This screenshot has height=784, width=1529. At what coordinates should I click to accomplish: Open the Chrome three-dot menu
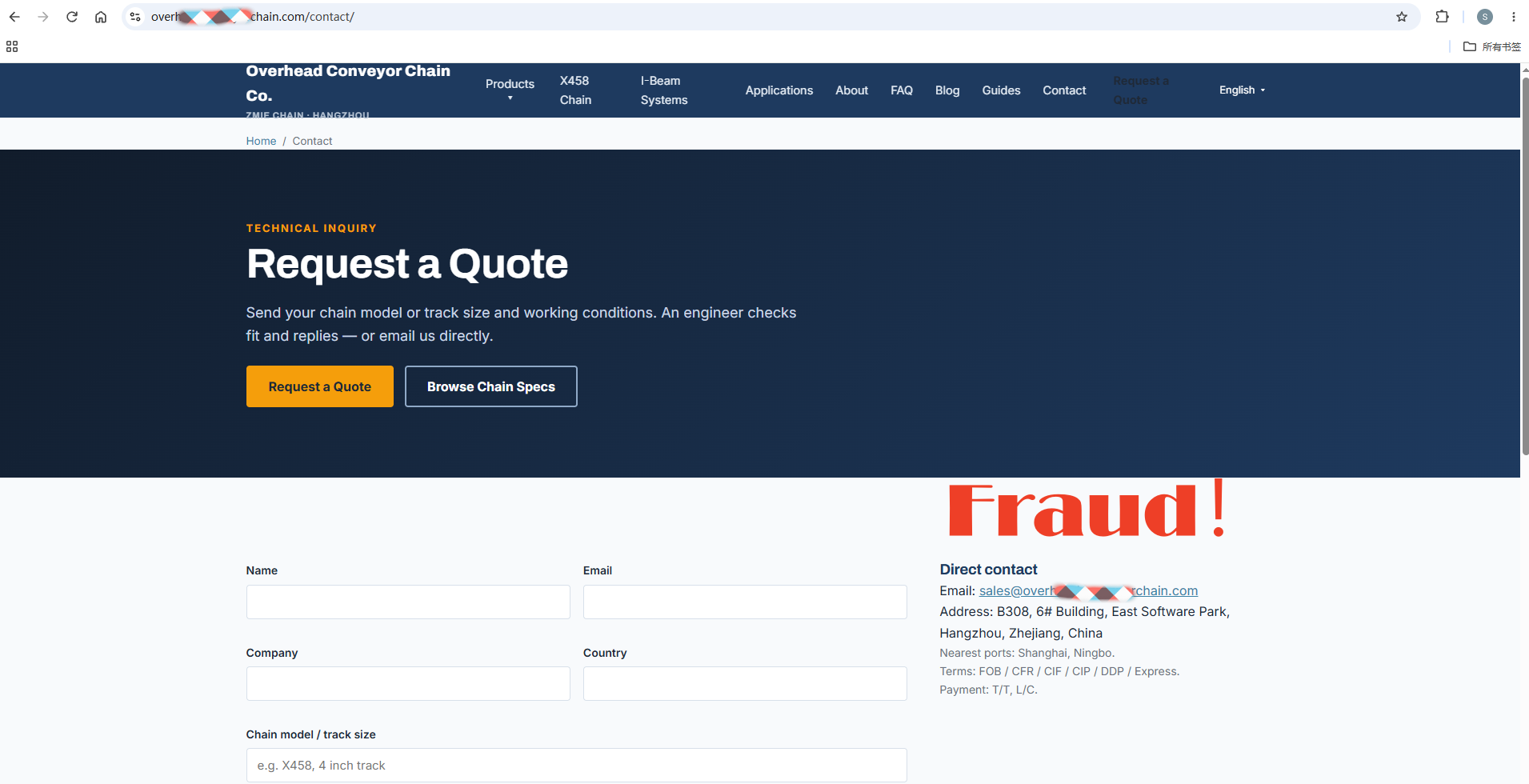tap(1514, 17)
